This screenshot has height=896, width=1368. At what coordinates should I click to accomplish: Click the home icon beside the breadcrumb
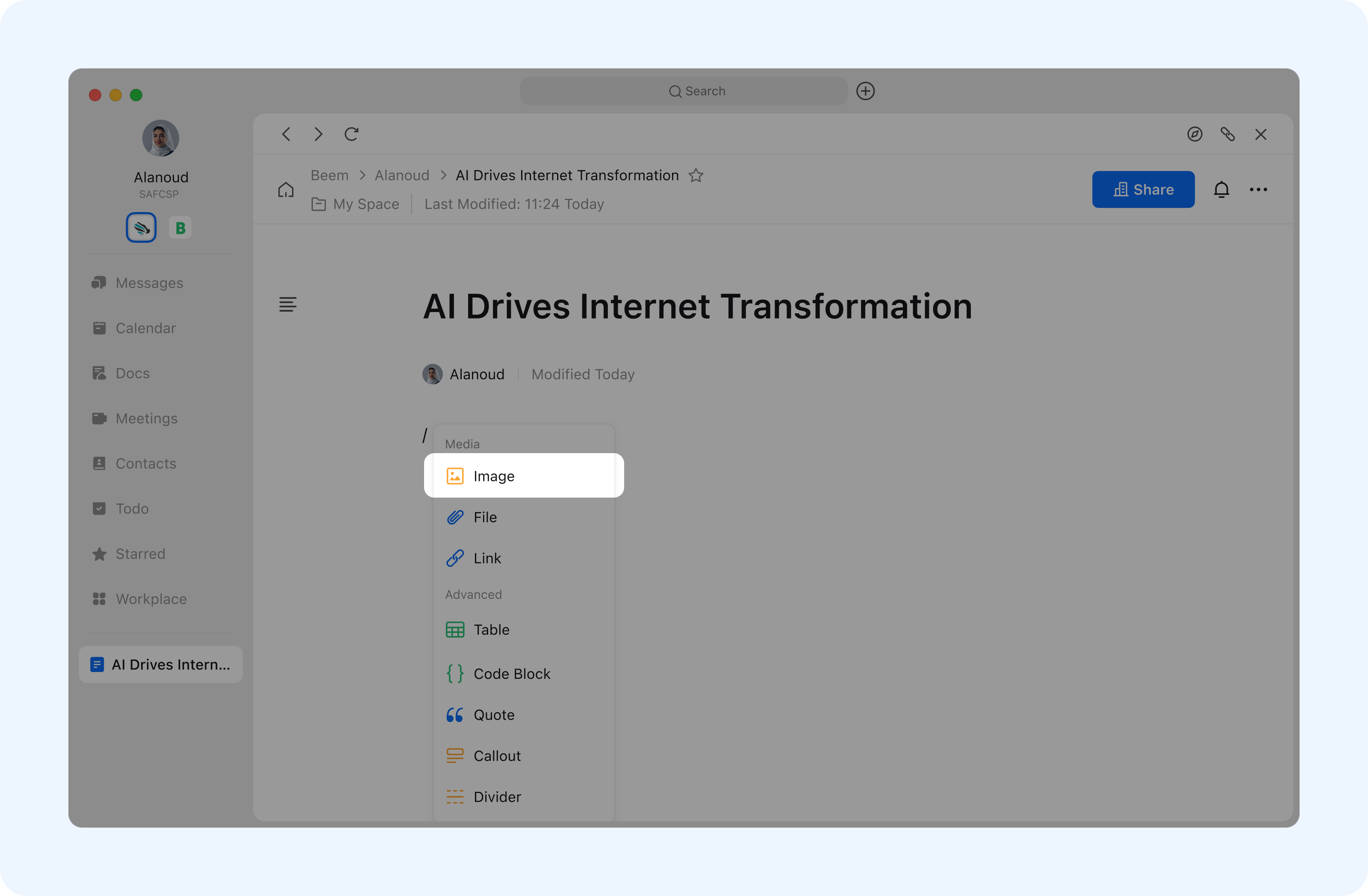click(x=286, y=190)
